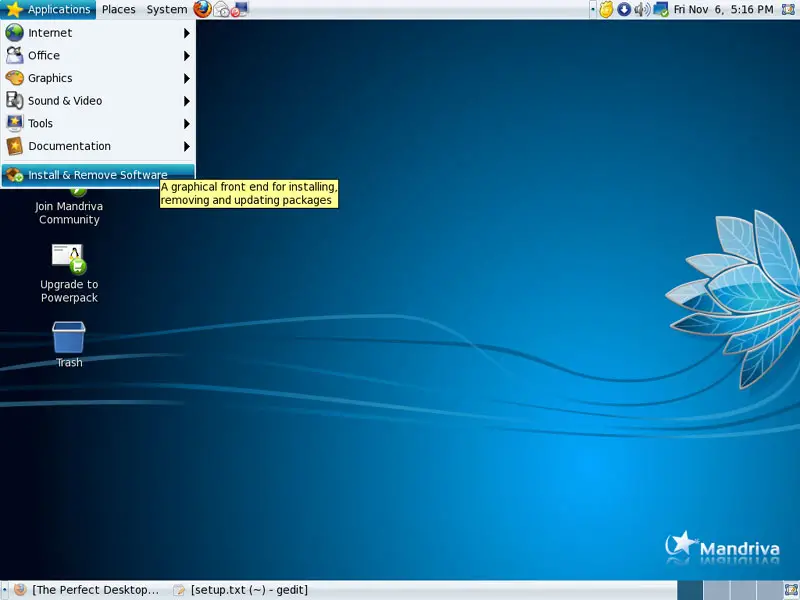800x600 pixels.
Task: Open the blue download-arrow update applet
Action: tap(623, 9)
